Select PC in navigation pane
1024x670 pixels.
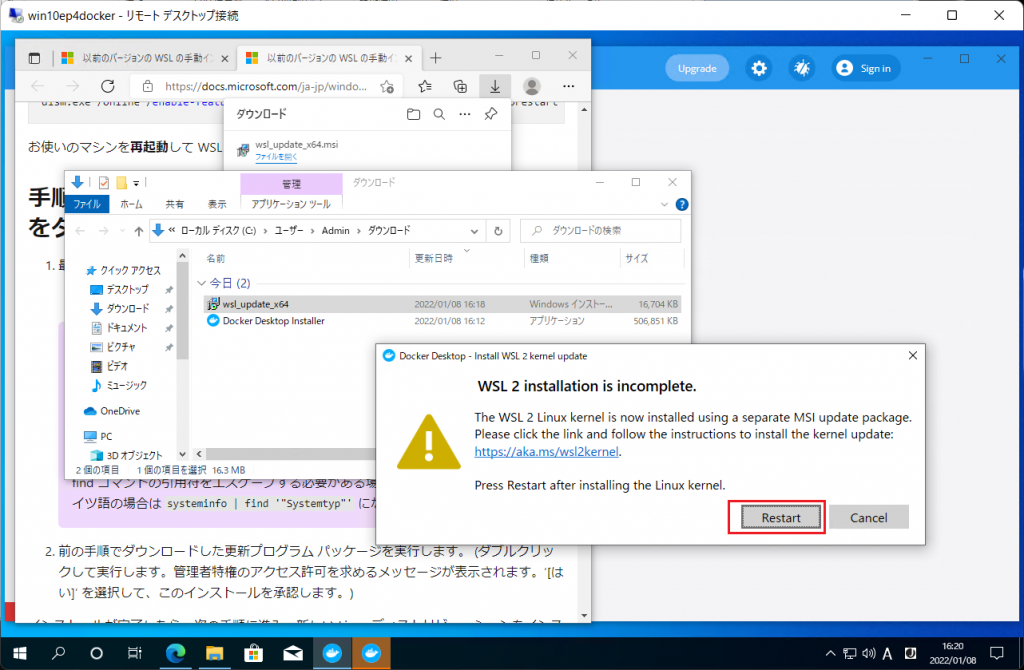pyautogui.click(x=99, y=436)
